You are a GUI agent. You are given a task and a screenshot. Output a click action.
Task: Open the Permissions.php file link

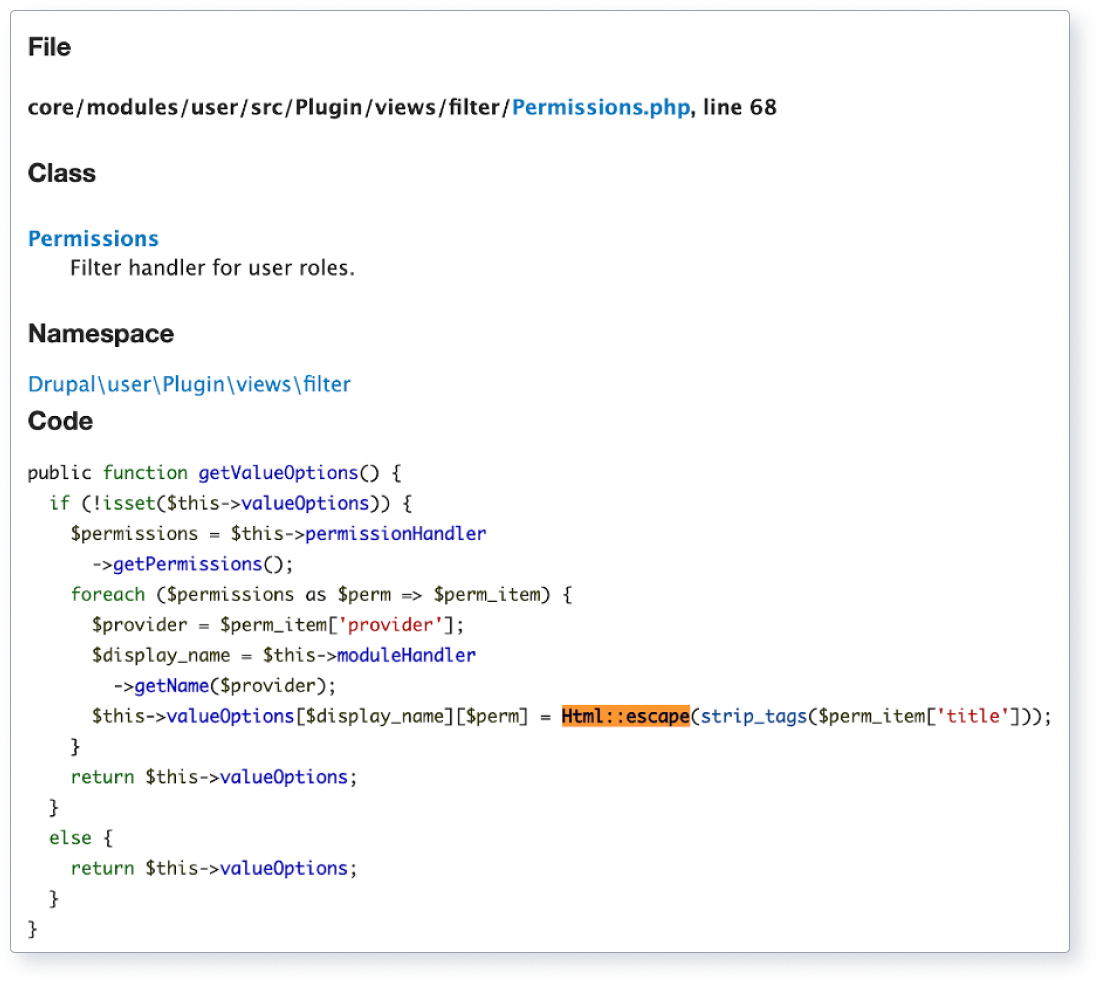click(x=598, y=107)
